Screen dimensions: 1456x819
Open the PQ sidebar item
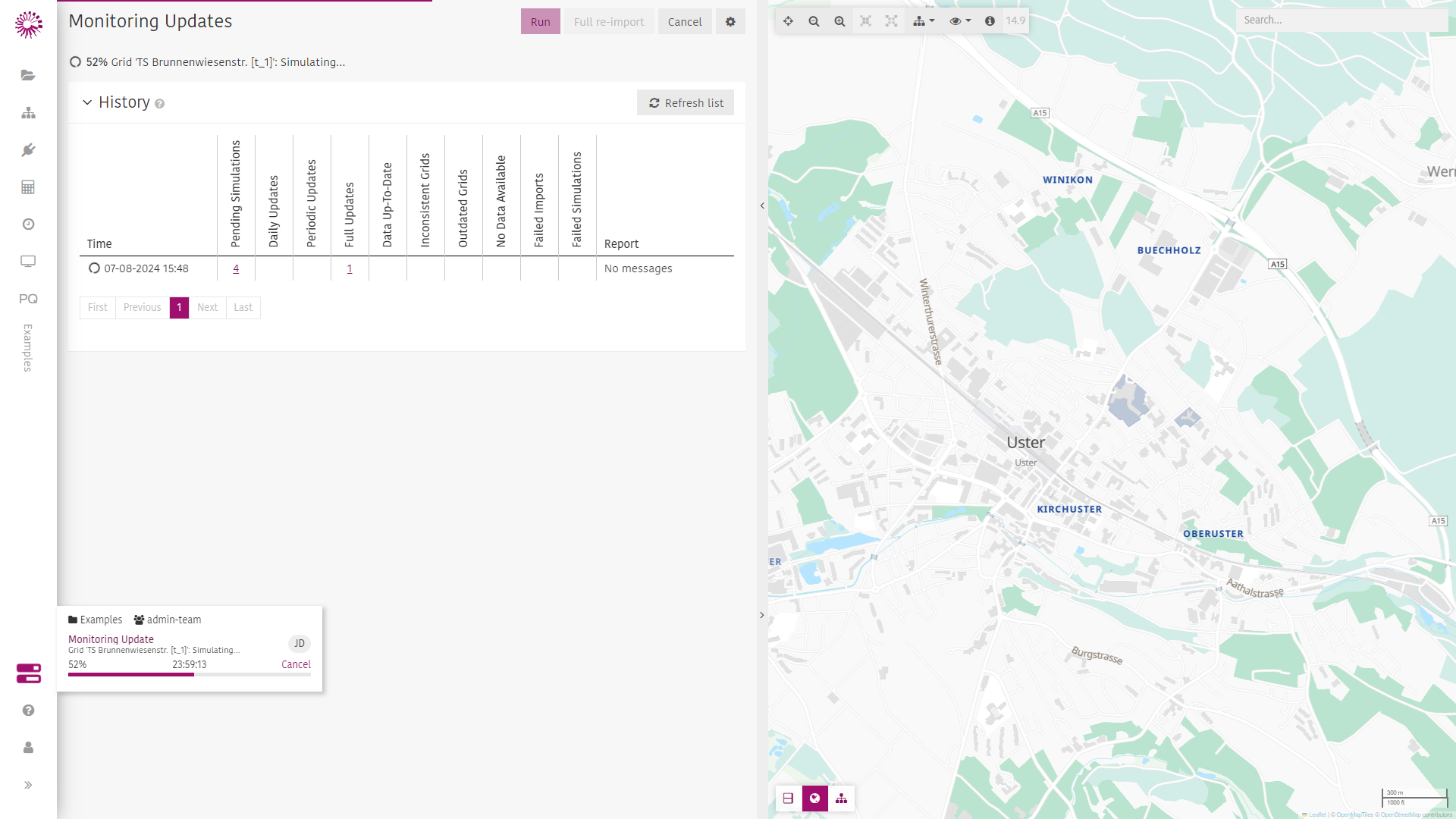tap(28, 299)
